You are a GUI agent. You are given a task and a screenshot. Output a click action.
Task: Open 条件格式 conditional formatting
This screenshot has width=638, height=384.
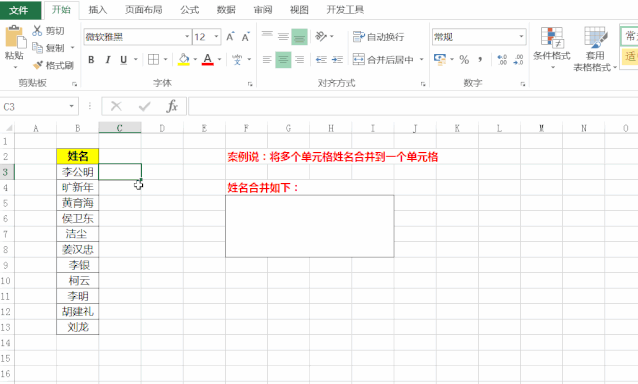coord(552,48)
